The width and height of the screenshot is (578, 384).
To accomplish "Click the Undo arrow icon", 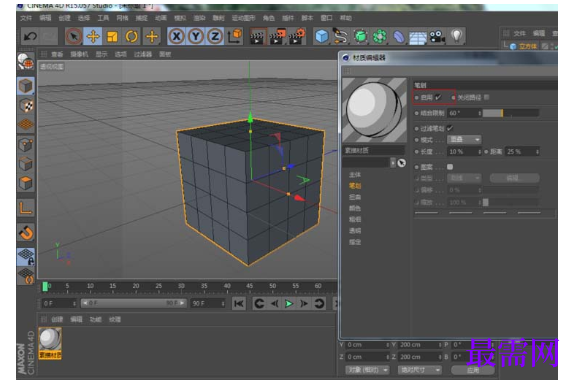I will coord(30,36).
